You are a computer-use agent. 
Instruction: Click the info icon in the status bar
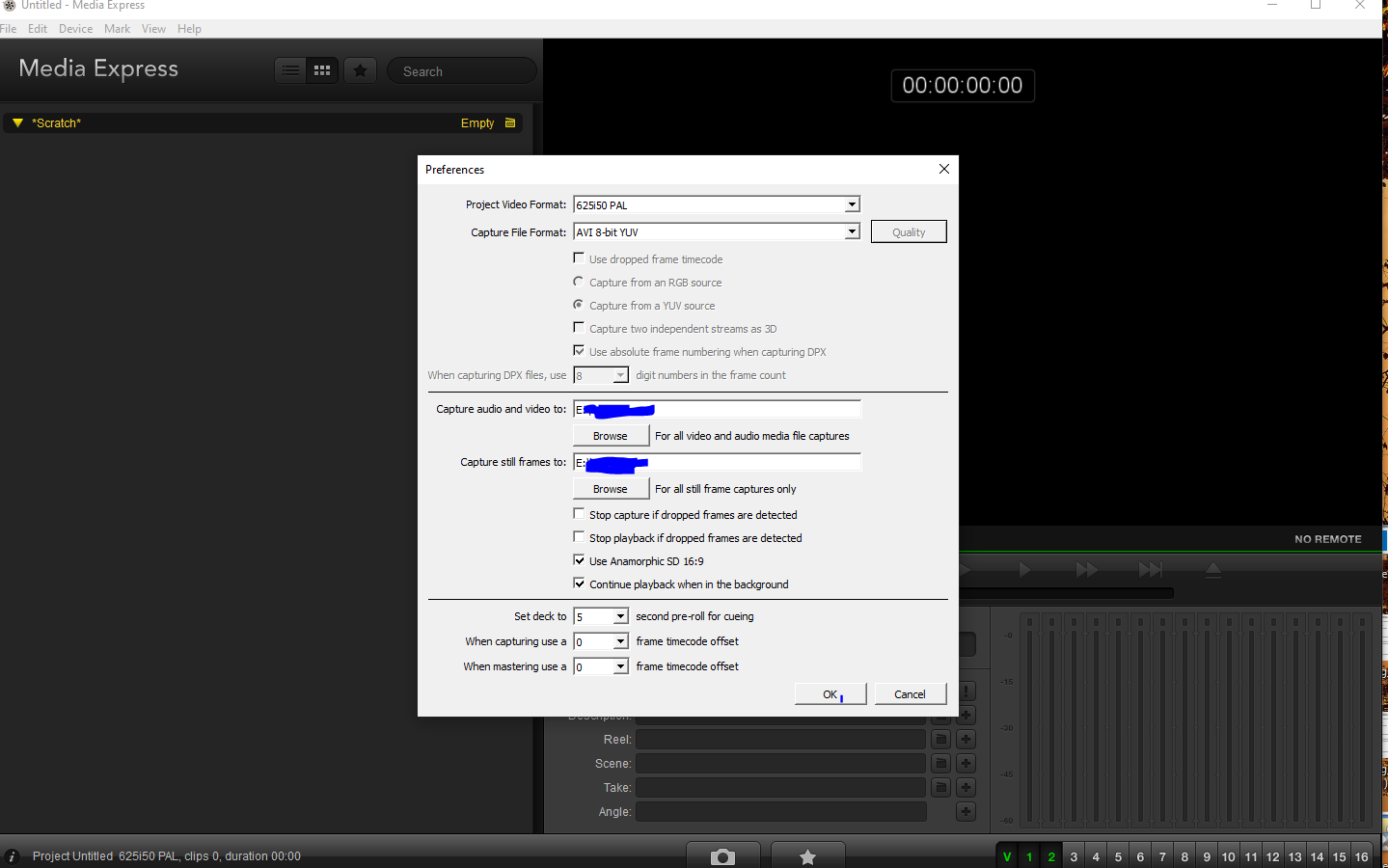13,856
